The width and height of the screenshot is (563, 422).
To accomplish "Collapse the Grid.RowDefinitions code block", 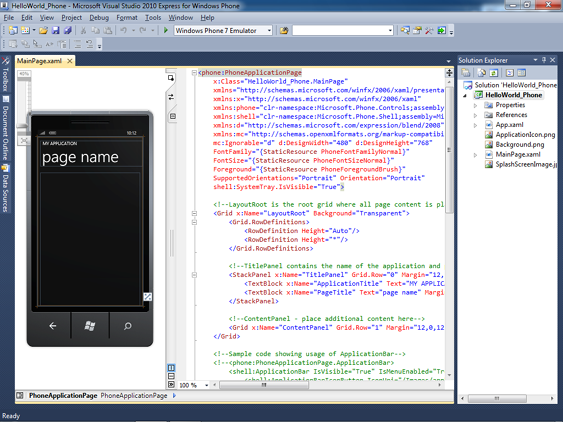I will (194, 222).
